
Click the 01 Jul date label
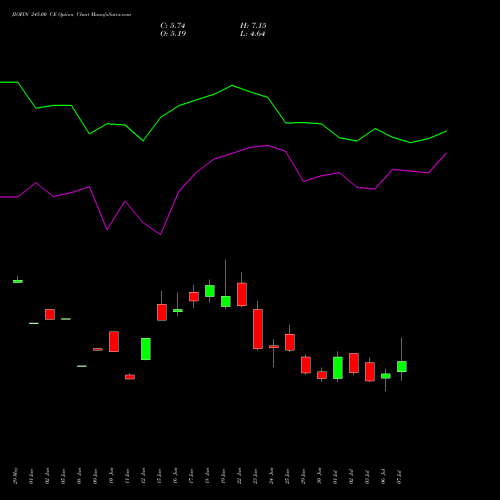click(335, 477)
